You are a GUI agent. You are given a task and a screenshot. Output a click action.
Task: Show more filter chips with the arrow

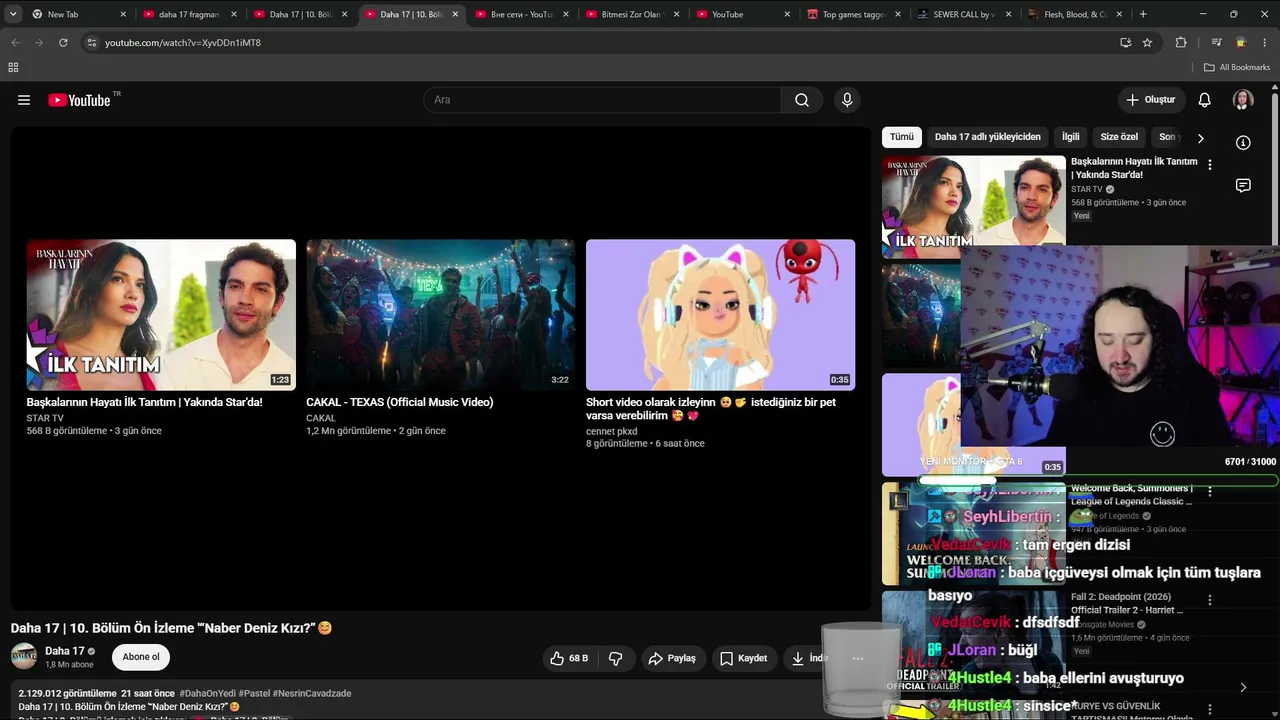[x=1201, y=138]
